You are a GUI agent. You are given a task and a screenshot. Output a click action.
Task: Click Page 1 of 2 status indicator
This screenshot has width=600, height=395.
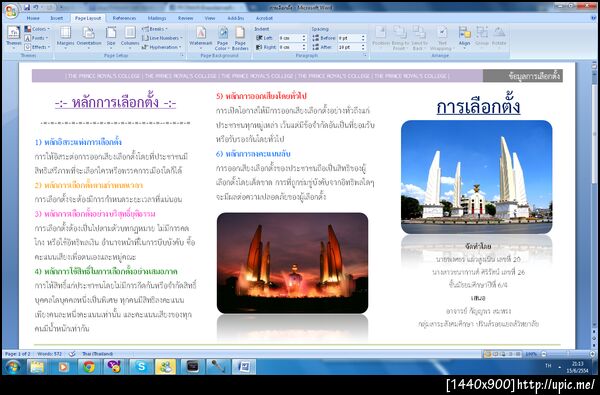18,354
